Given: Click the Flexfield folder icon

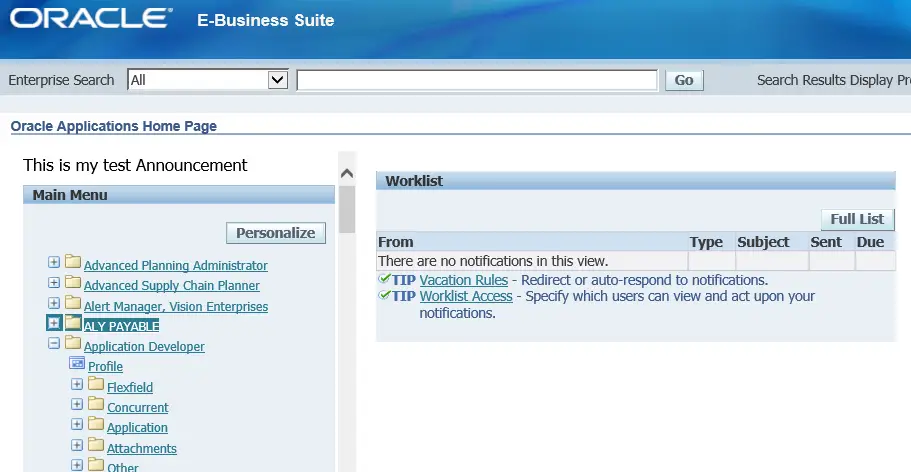Looking at the screenshot, I should 96,384.
